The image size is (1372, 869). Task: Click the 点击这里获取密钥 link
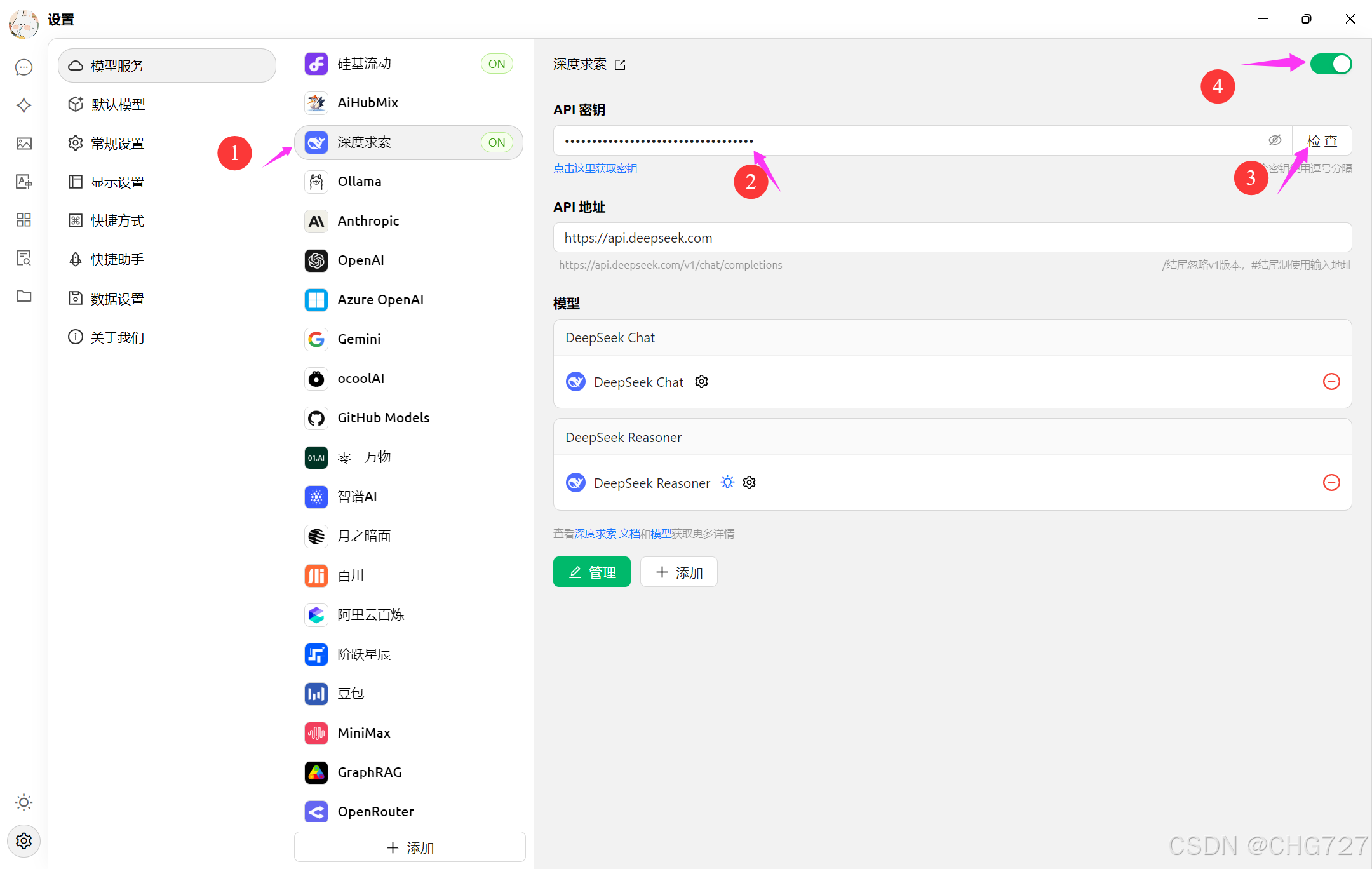coord(595,168)
